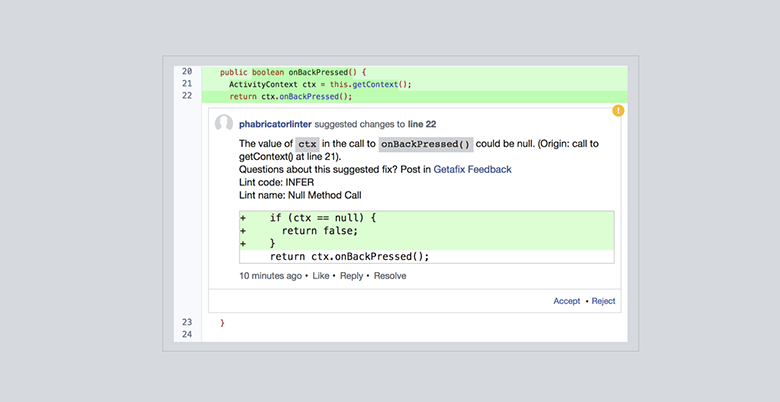Click line number 20 in gutter
The height and width of the screenshot is (402, 780).
[x=187, y=72]
